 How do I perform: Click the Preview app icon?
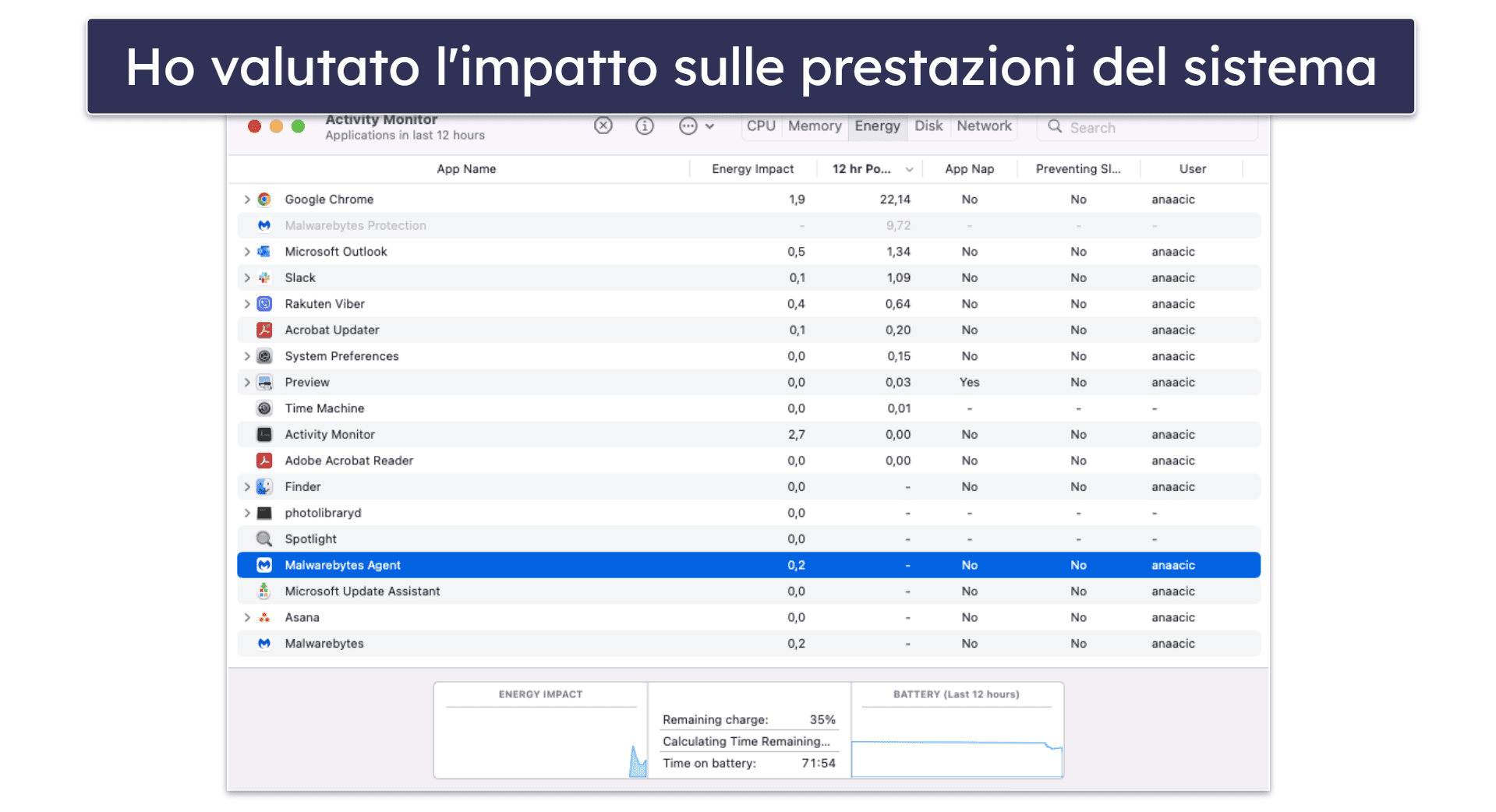264,382
